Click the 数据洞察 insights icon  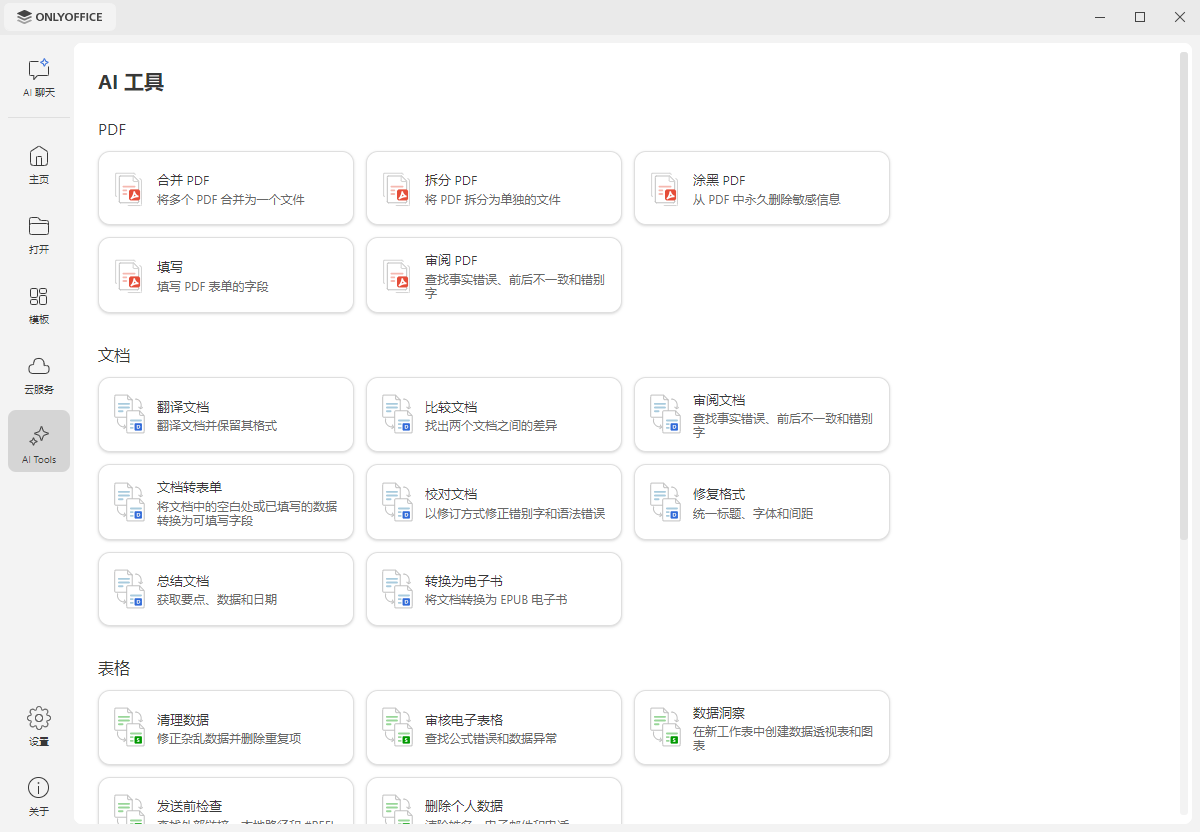pos(665,728)
